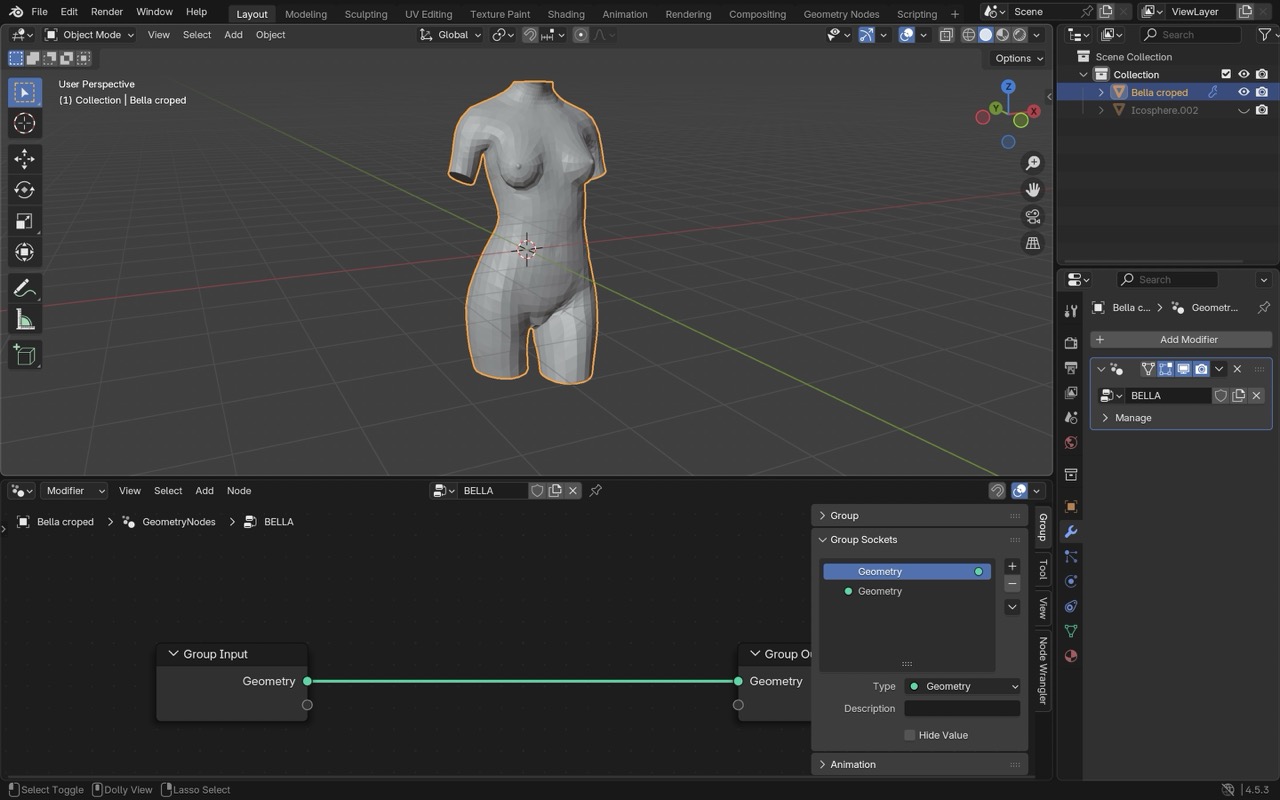Activate the Annotate tool
Screen dimensions: 1280x800
pyautogui.click(x=25, y=289)
